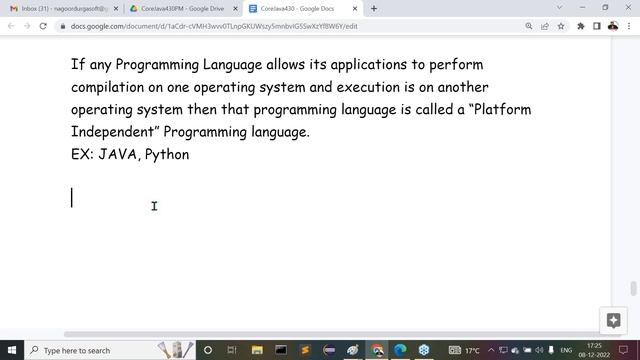Open the Extensions puzzle icon
Image resolution: width=640 pixels, height=360 pixels.
coord(580,26)
